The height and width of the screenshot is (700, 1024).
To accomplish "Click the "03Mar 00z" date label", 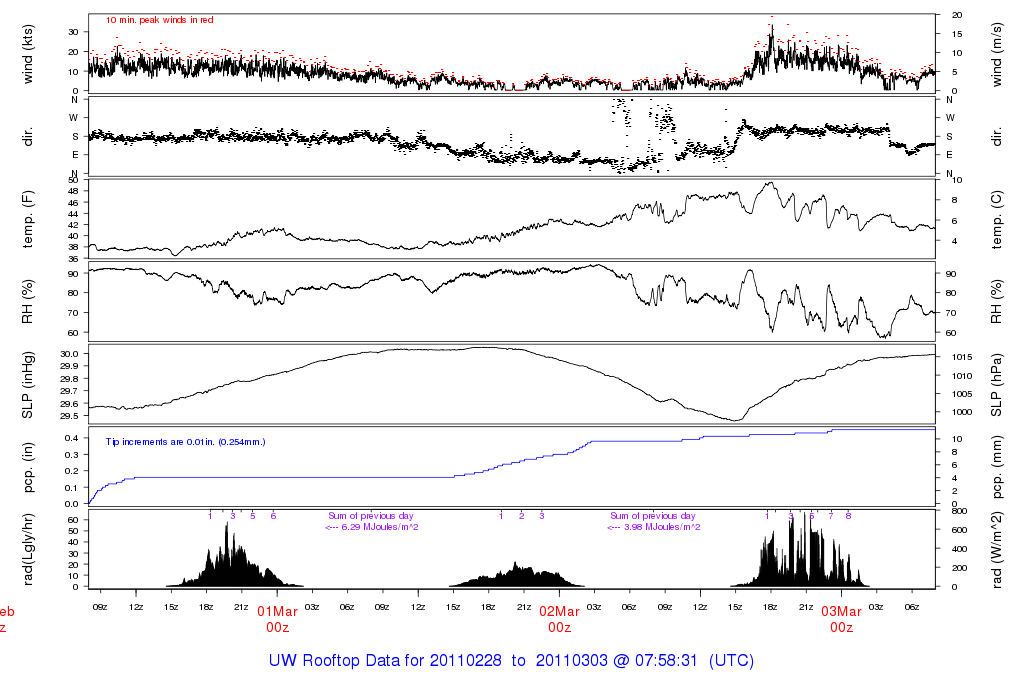I will point(842,620).
